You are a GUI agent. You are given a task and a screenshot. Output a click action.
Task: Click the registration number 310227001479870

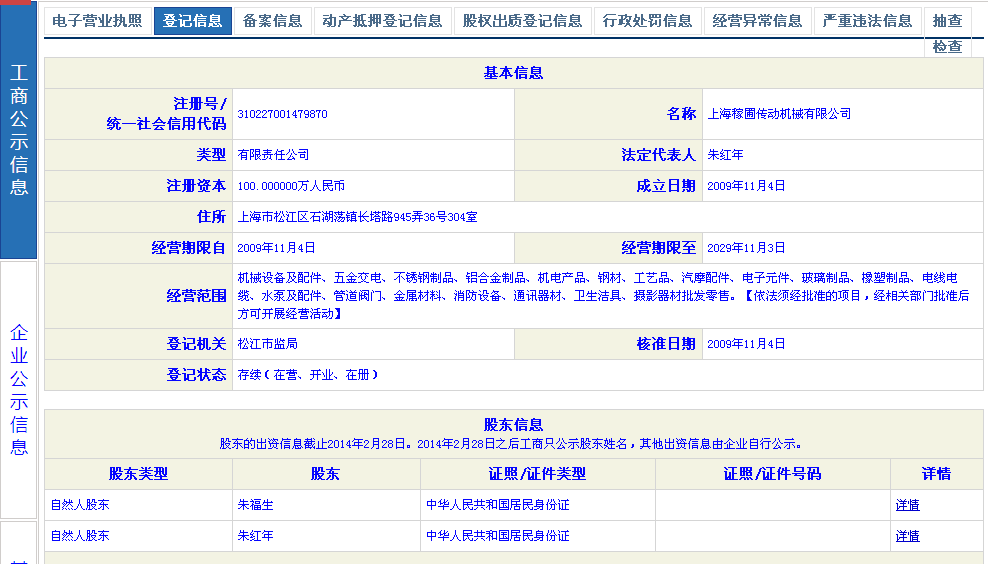[x=282, y=115]
